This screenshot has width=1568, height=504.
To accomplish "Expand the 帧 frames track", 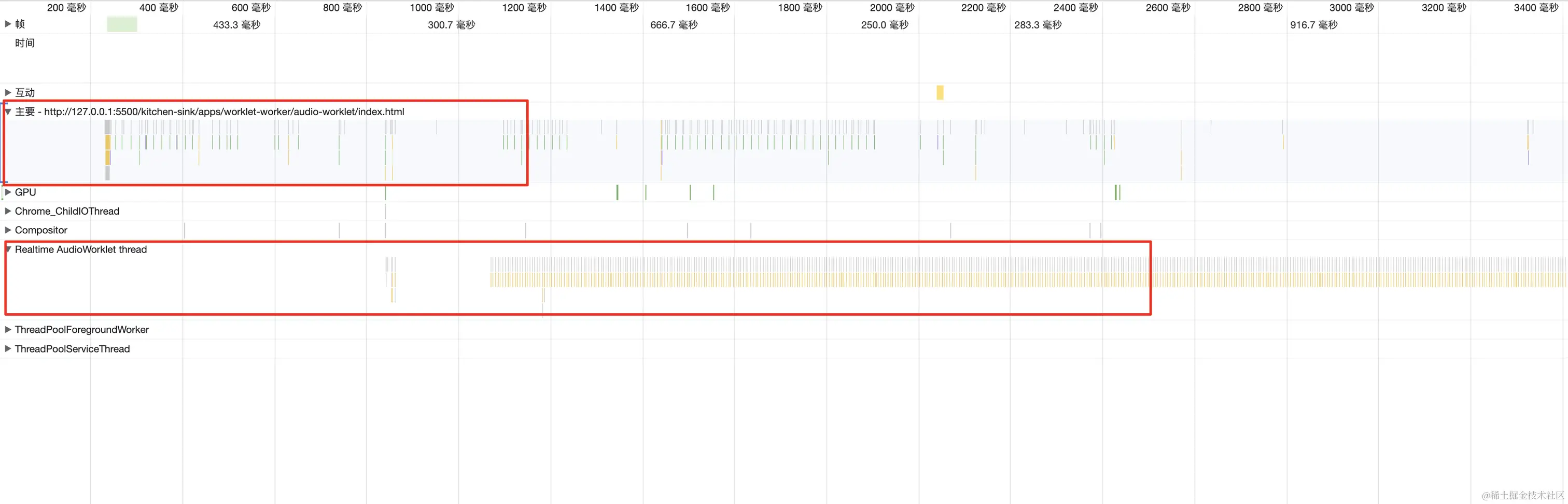I will point(8,24).
